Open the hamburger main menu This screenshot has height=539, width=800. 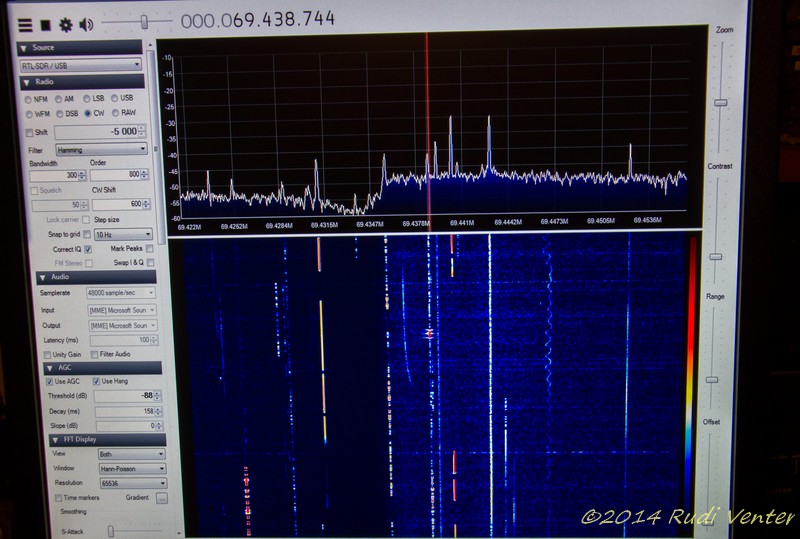[x=25, y=25]
